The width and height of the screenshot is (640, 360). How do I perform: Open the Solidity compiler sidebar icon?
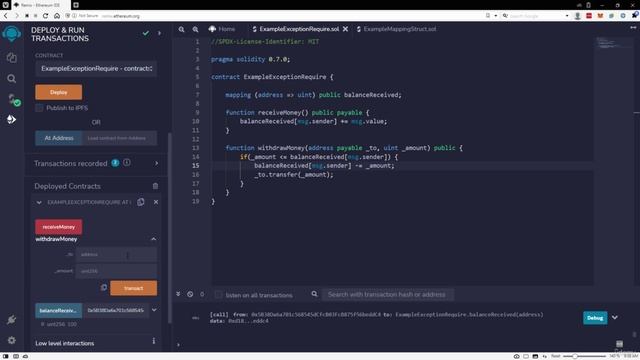tap(13, 100)
